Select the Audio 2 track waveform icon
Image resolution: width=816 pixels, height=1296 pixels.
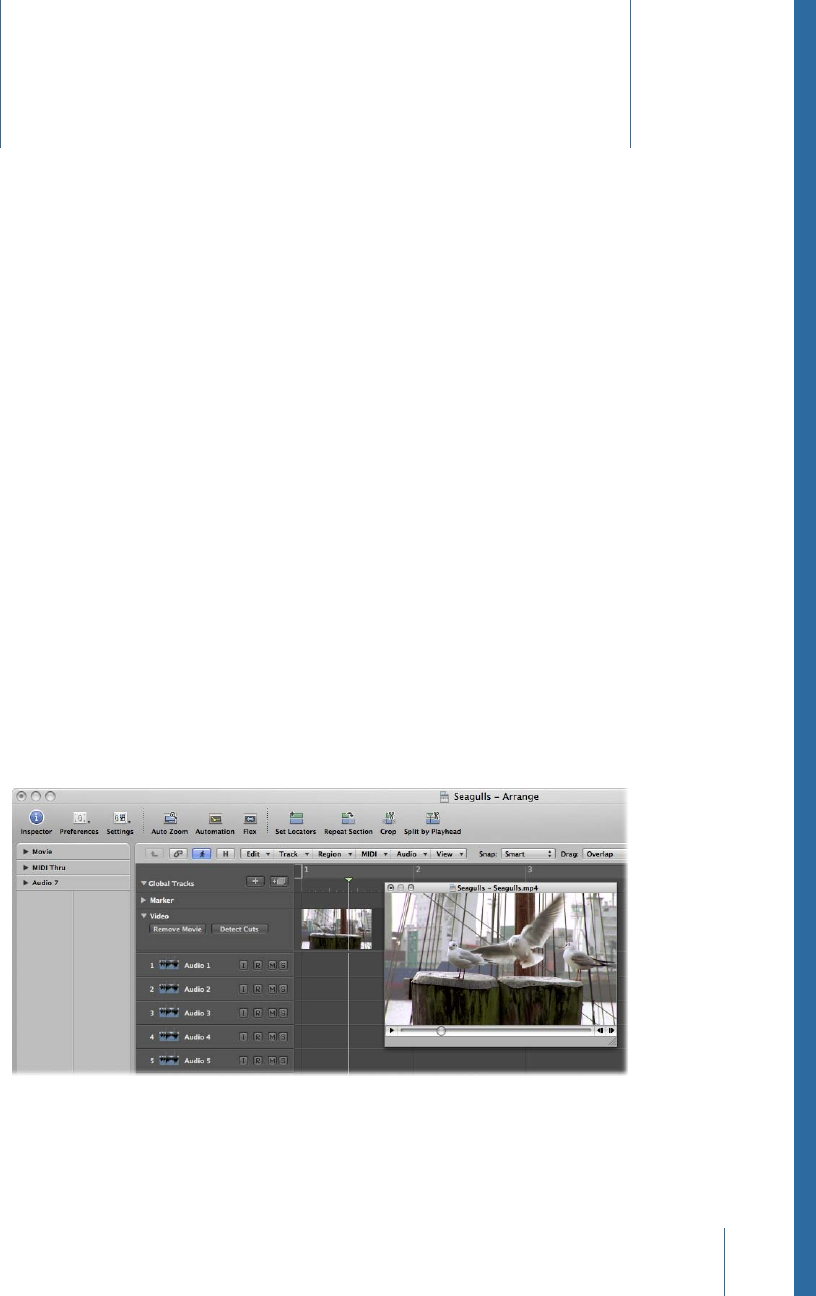(168, 989)
